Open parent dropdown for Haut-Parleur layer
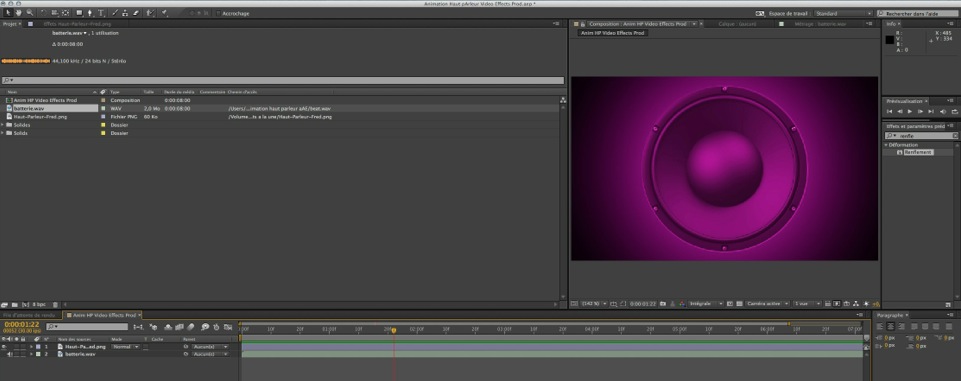 pyautogui.click(x=210, y=347)
